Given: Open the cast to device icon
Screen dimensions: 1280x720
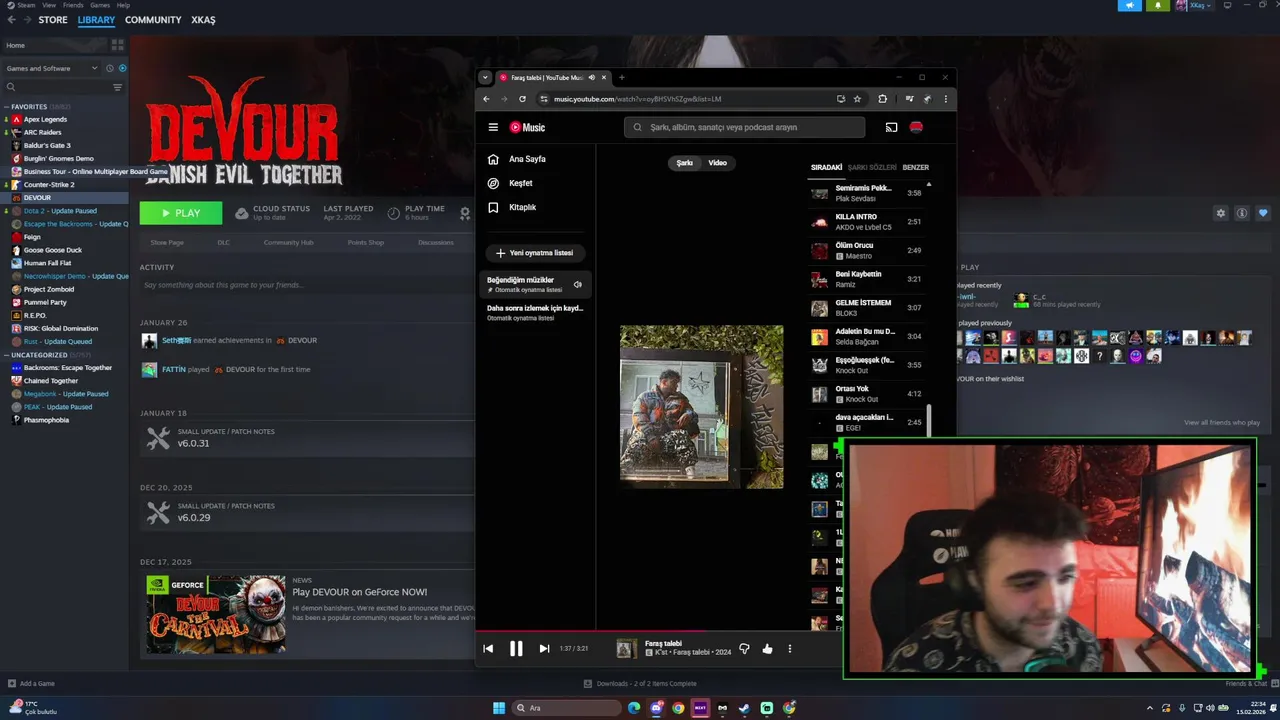Looking at the screenshot, I should point(891,127).
